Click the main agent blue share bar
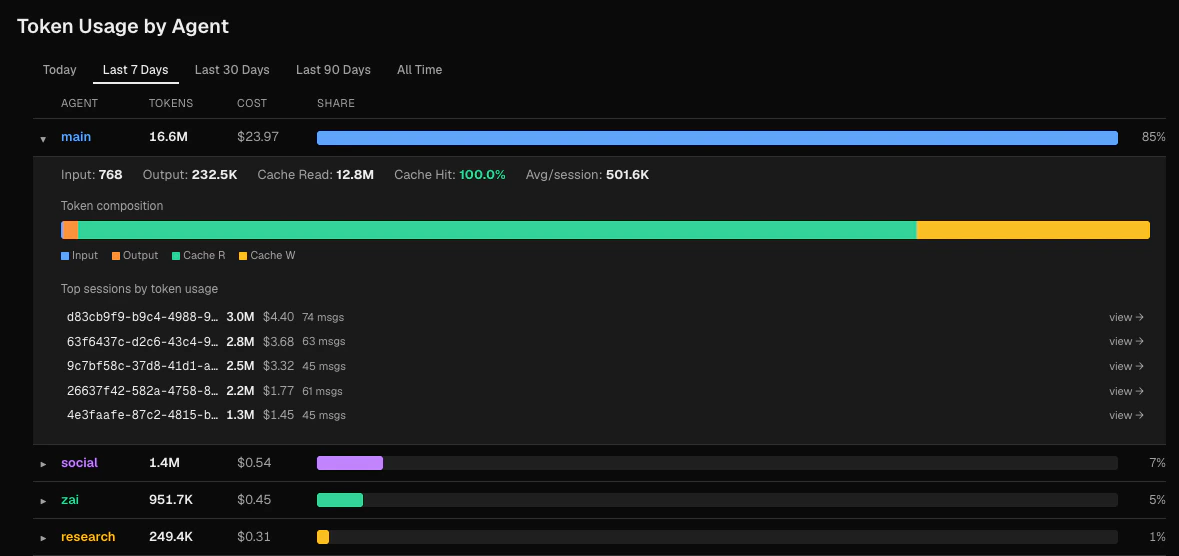The height and width of the screenshot is (556, 1179). (717, 138)
